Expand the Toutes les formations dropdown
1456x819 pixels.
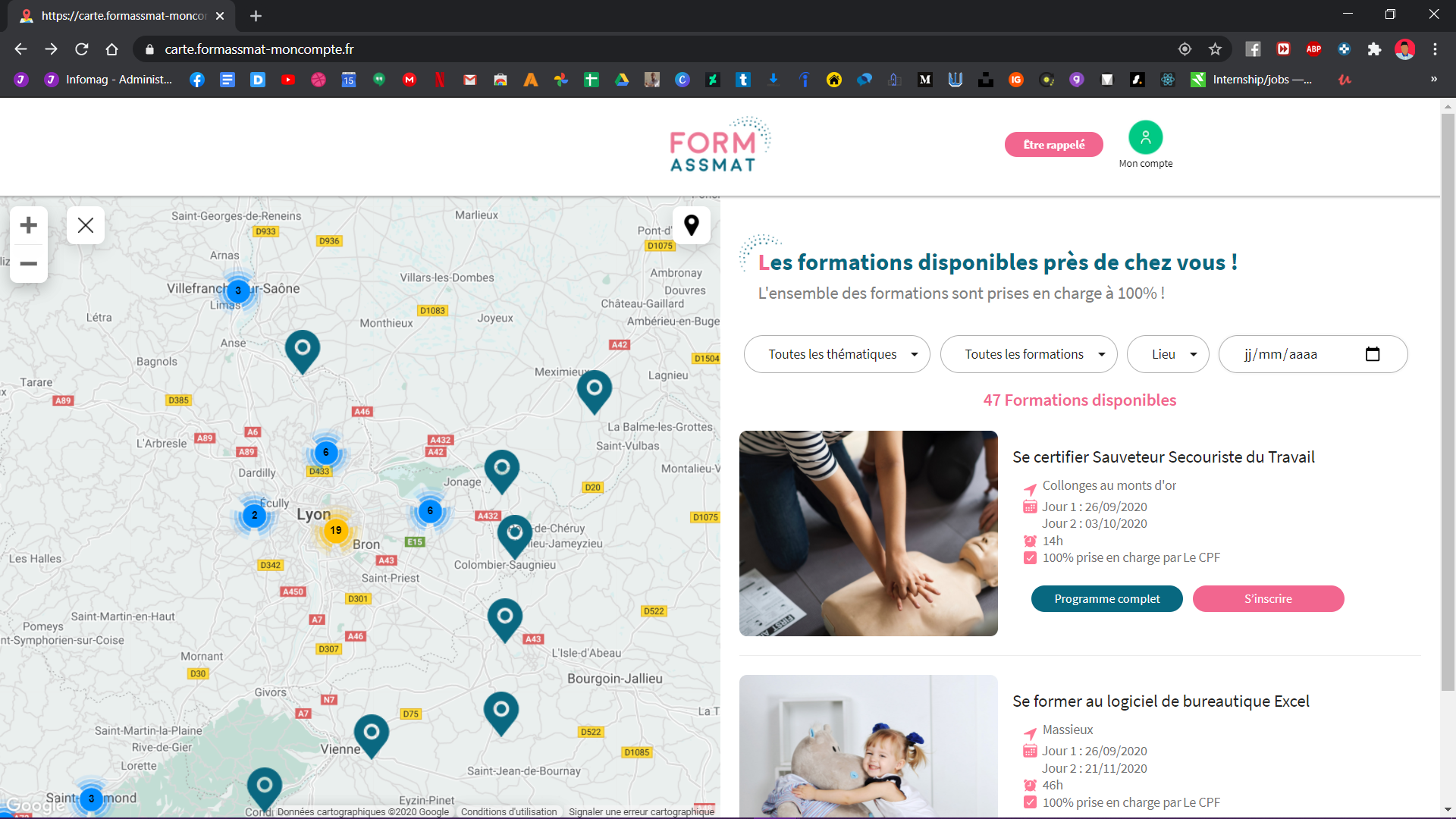pos(1029,354)
